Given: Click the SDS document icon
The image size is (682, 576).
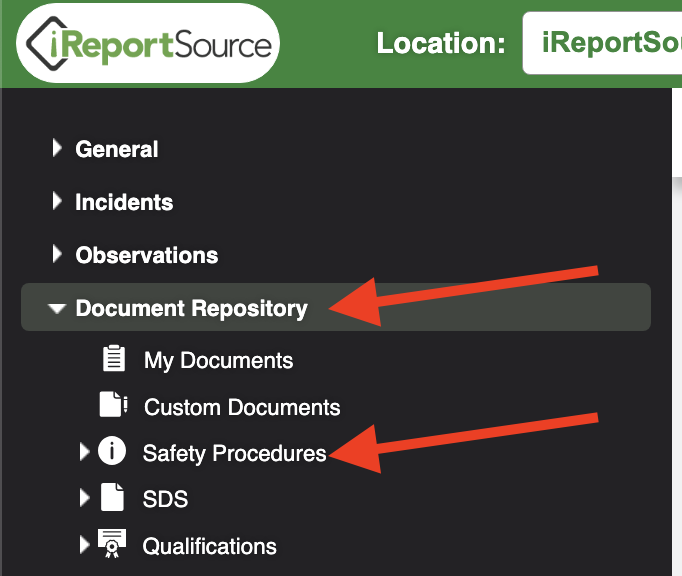Looking at the screenshot, I should click(x=113, y=497).
